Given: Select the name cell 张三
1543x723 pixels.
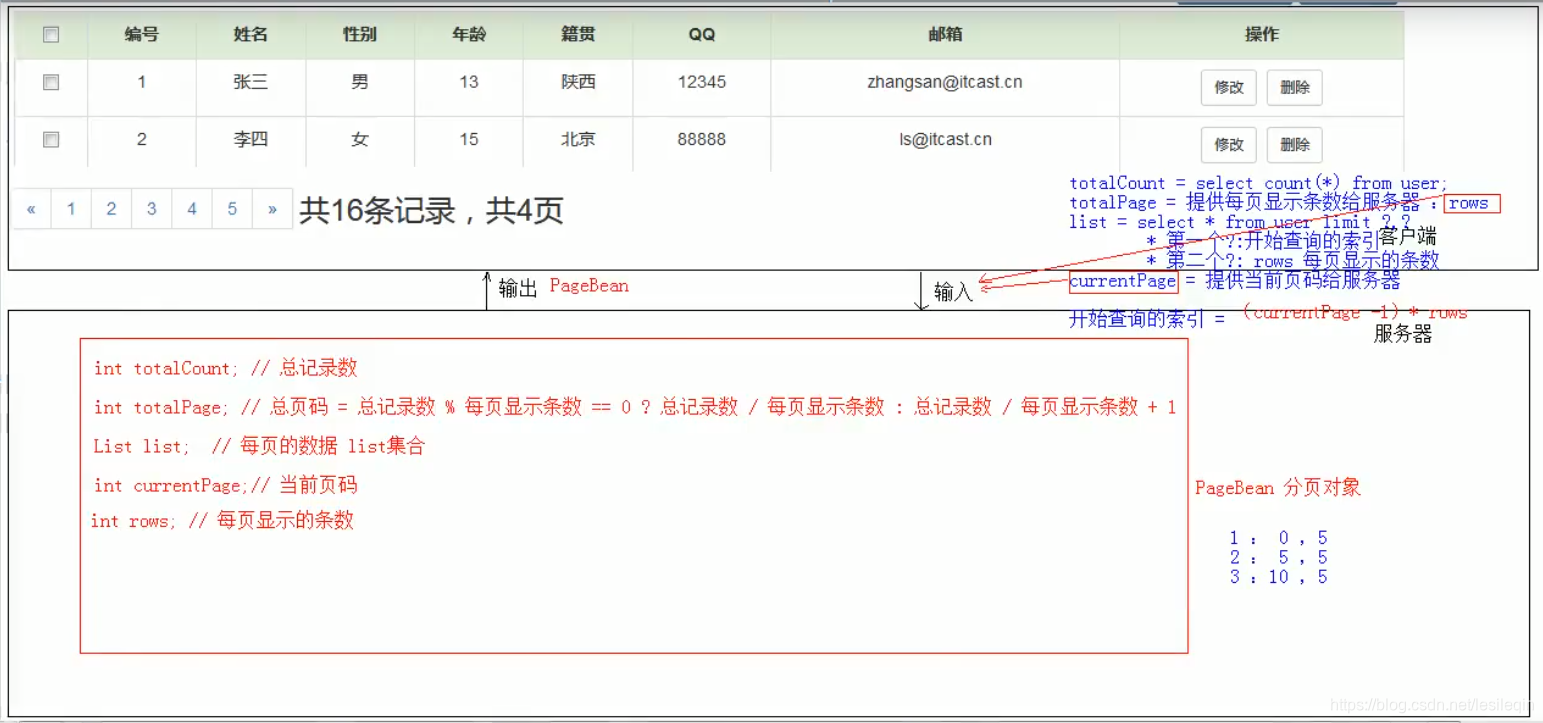Looking at the screenshot, I should click(251, 82).
